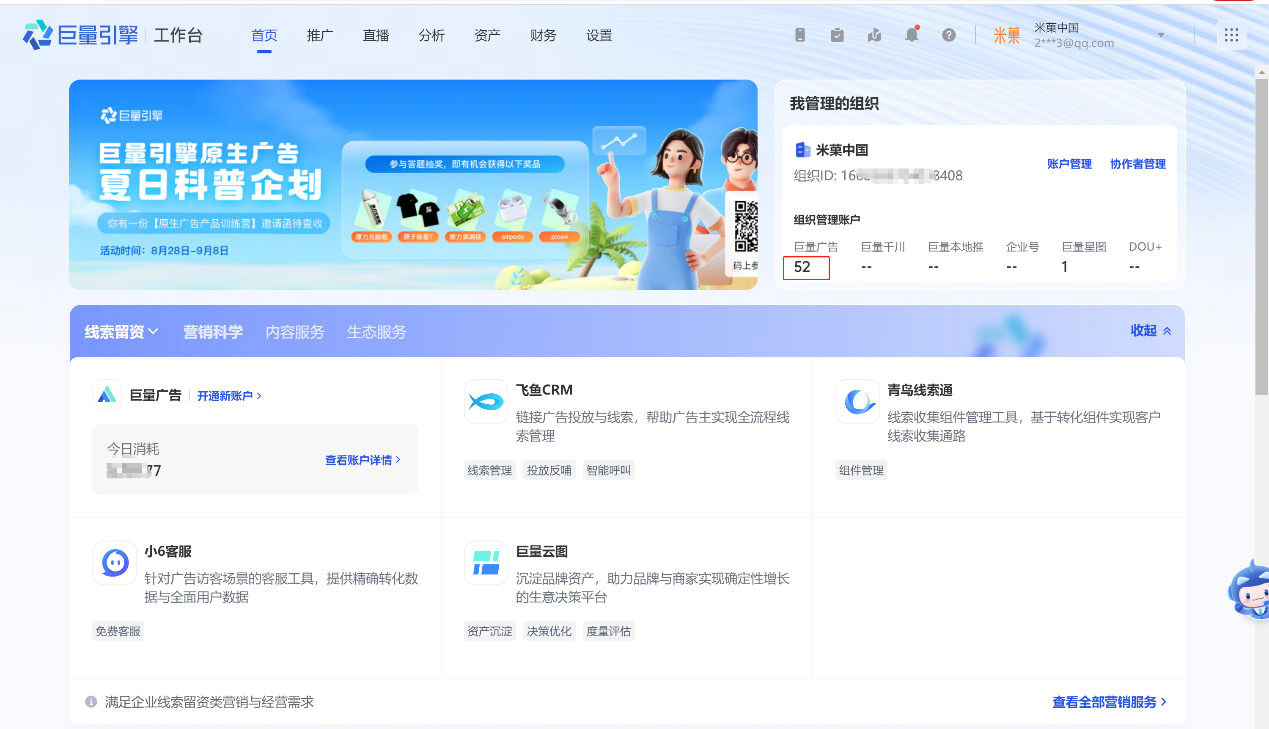Click the 巨量广告 product icon
The width and height of the screenshot is (1269, 729).
pos(107,395)
